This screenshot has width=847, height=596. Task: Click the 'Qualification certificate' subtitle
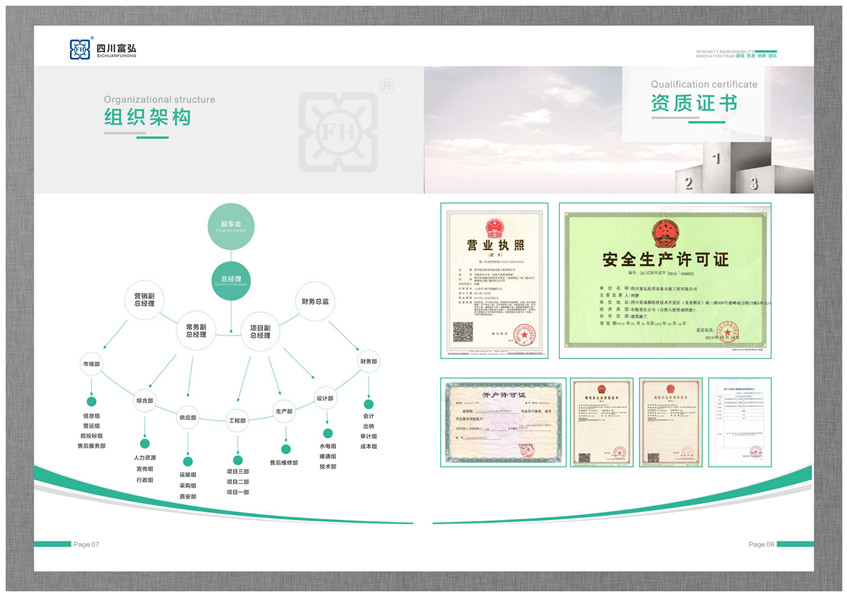point(704,84)
